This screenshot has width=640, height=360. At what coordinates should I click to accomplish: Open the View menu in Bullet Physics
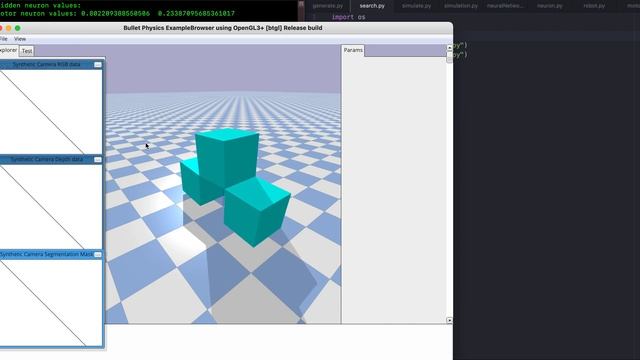20,39
